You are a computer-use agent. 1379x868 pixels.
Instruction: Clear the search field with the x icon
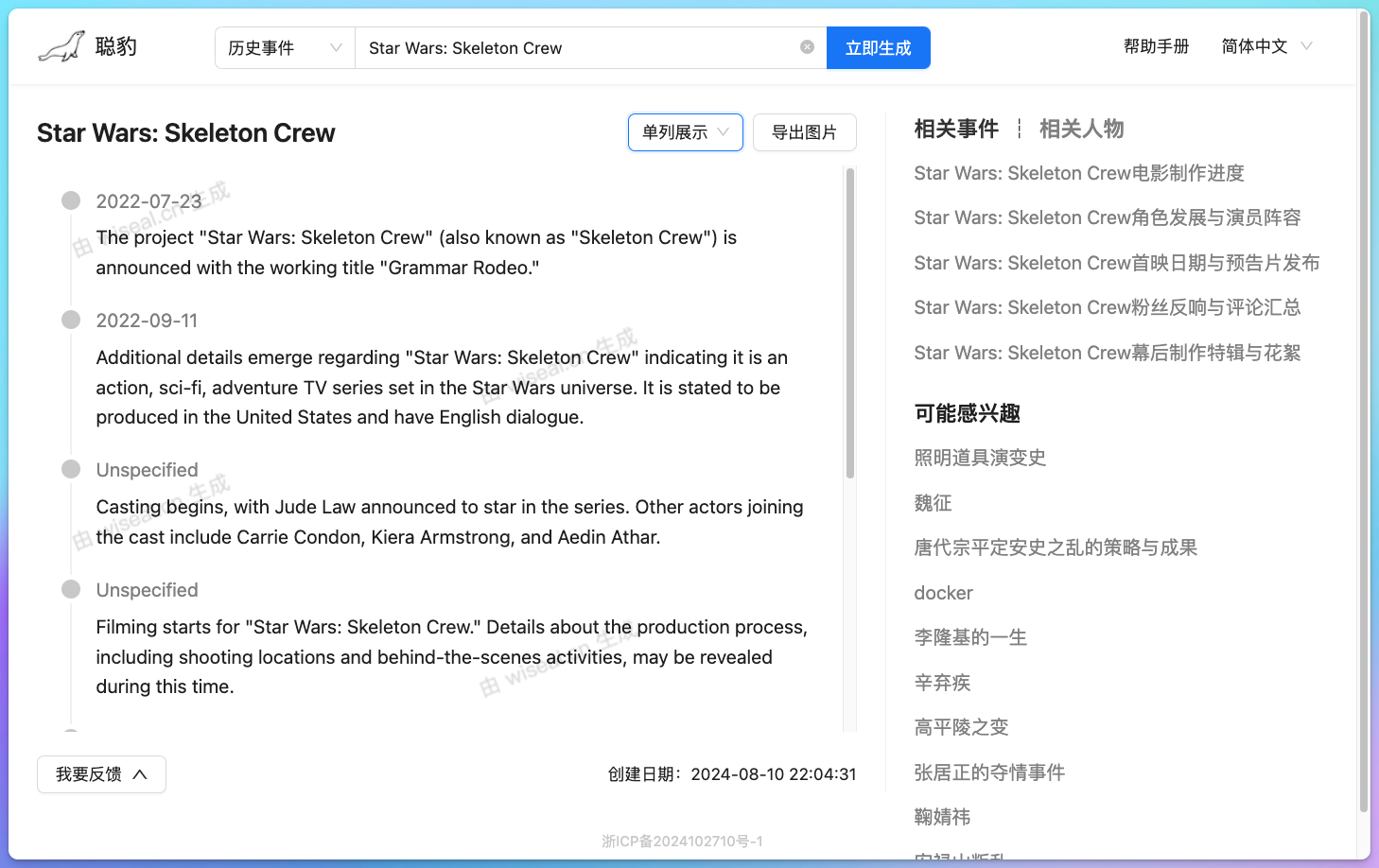pos(807,47)
